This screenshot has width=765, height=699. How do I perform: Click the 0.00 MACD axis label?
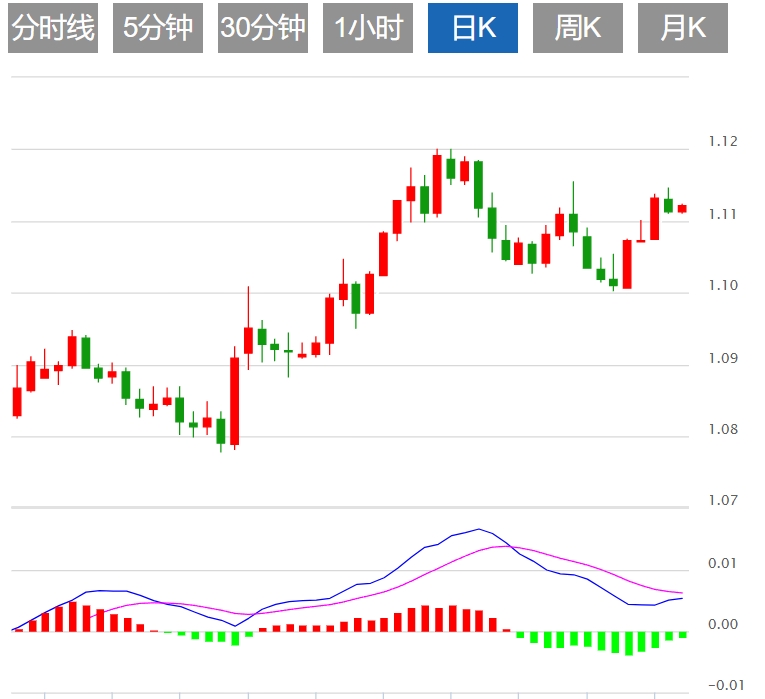click(723, 624)
